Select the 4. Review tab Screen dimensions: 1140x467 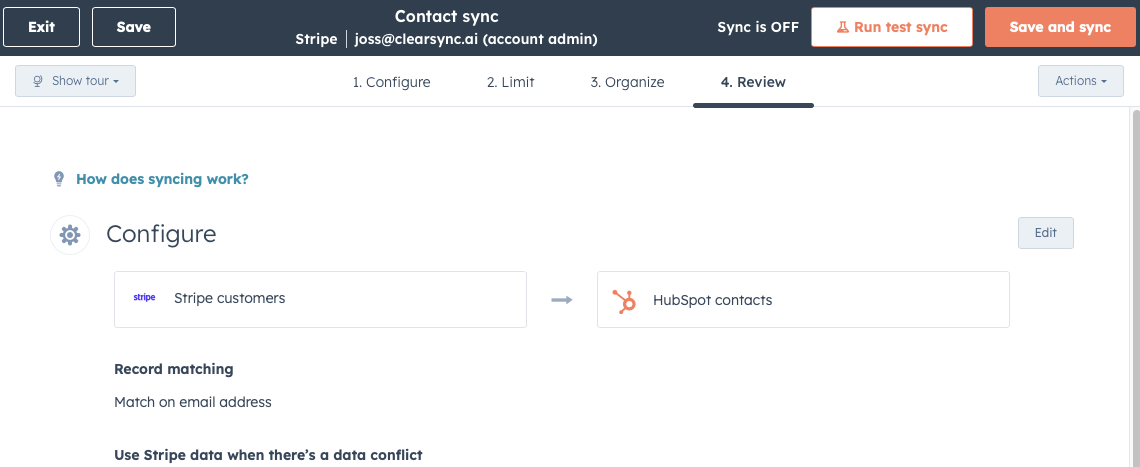click(753, 82)
